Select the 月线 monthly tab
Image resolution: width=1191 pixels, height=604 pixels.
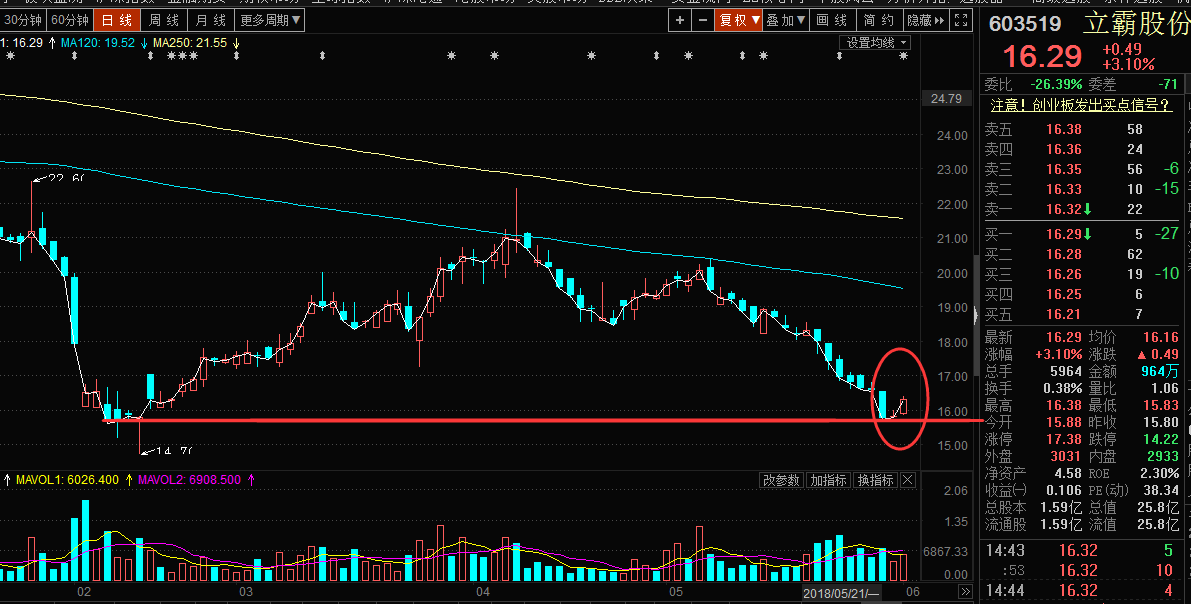point(210,20)
